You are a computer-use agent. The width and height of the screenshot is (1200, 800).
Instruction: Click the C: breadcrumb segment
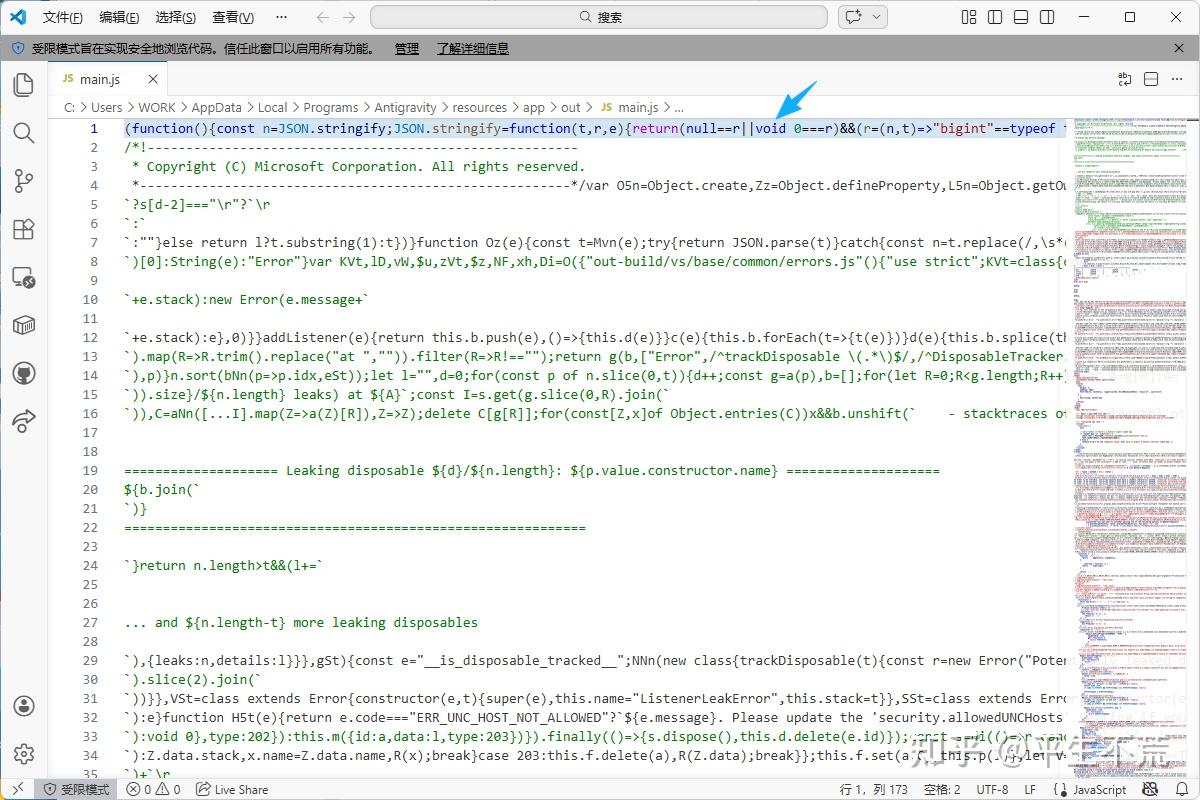click(69, 107)
